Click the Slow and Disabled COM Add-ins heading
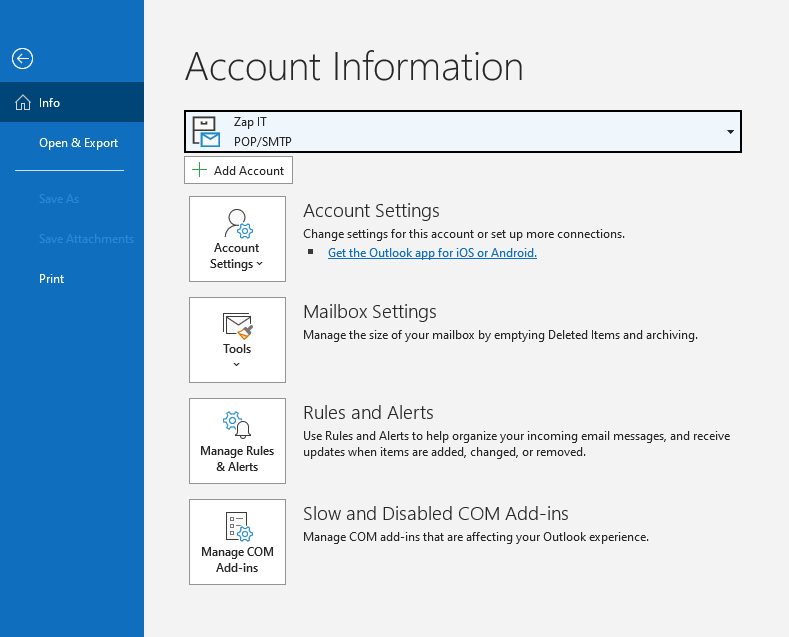Viewport: 789px width, 637px height. (436, 514)
